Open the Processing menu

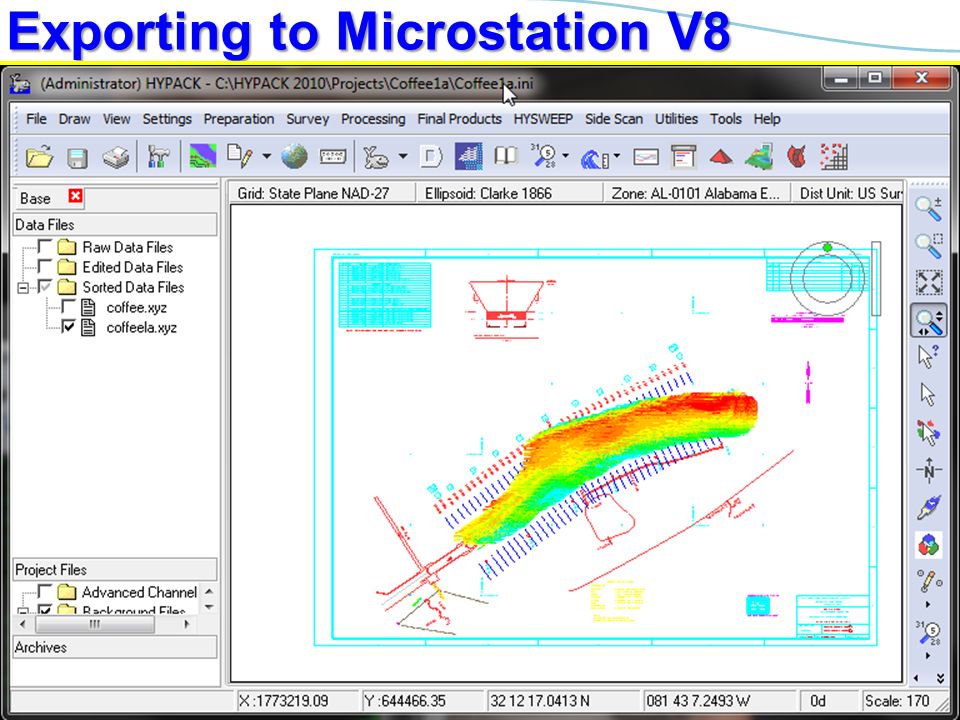[373, 119]
